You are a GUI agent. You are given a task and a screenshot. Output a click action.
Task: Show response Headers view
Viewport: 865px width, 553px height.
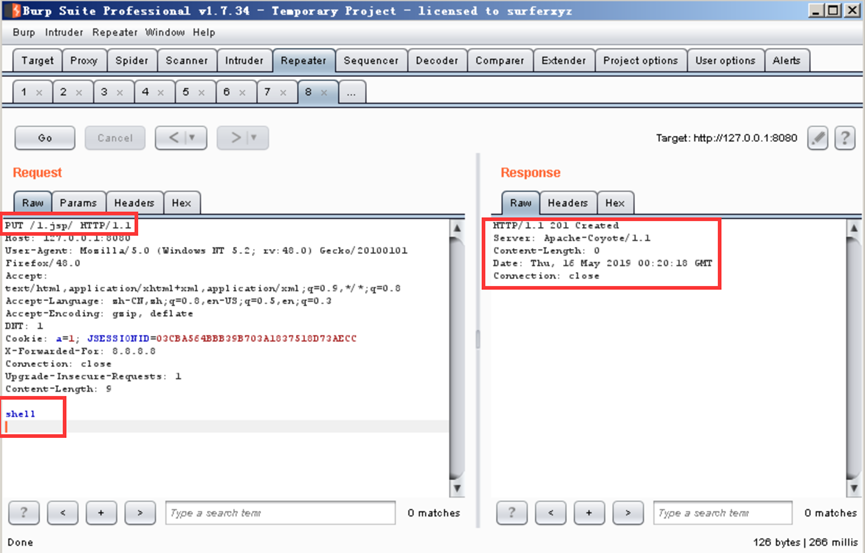(x=568, y=203)
